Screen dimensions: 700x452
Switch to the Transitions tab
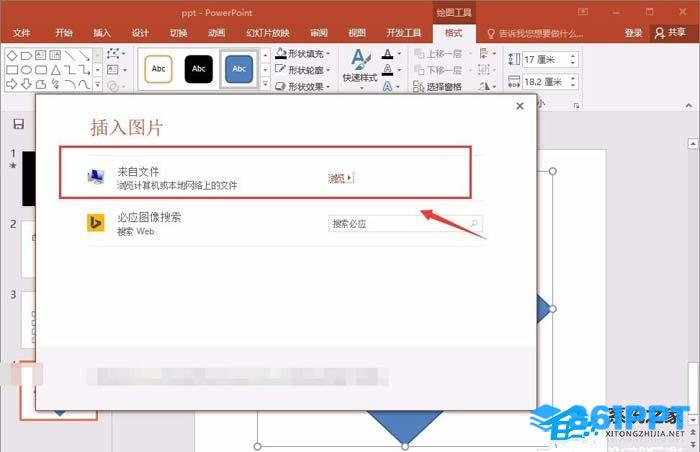tap(178, 33)
